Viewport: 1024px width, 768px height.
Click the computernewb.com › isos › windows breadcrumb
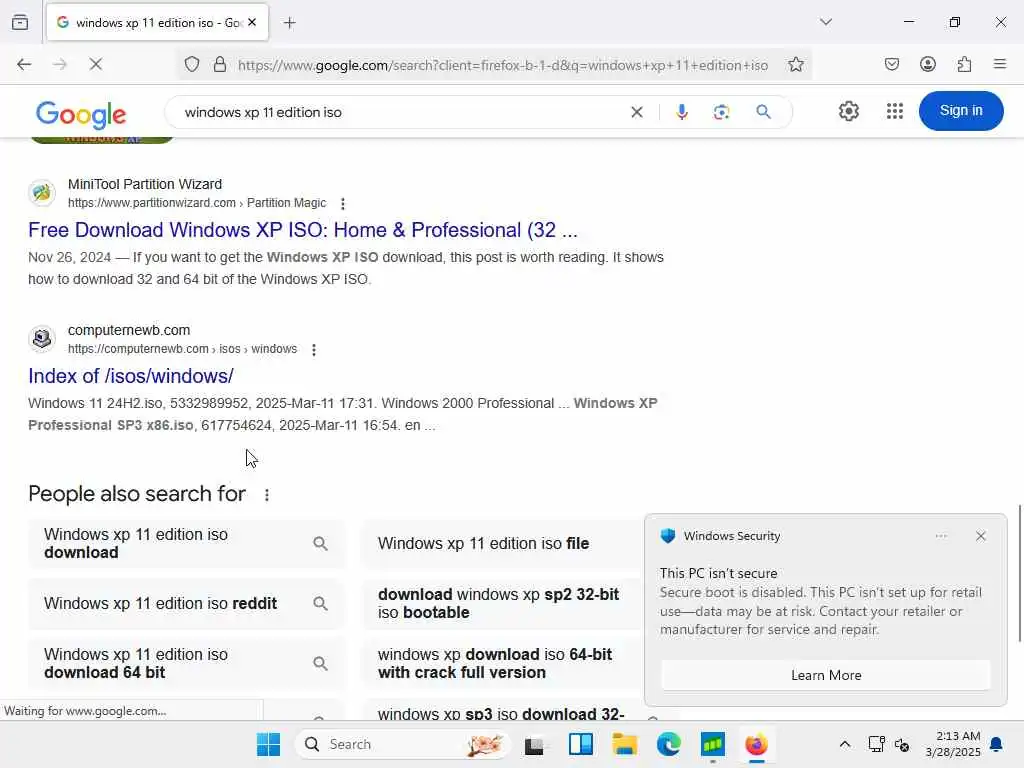[182, 349]
